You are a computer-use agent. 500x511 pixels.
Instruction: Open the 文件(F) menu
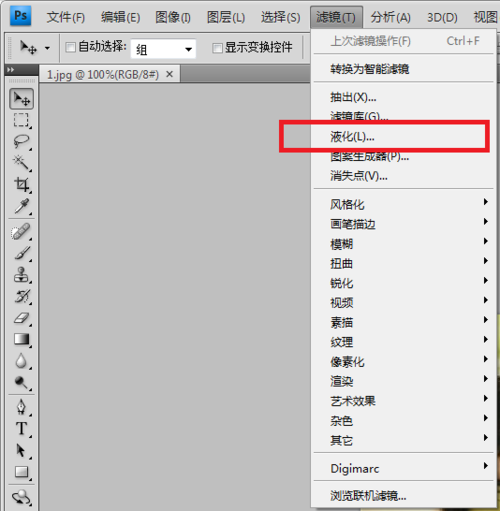66,17
